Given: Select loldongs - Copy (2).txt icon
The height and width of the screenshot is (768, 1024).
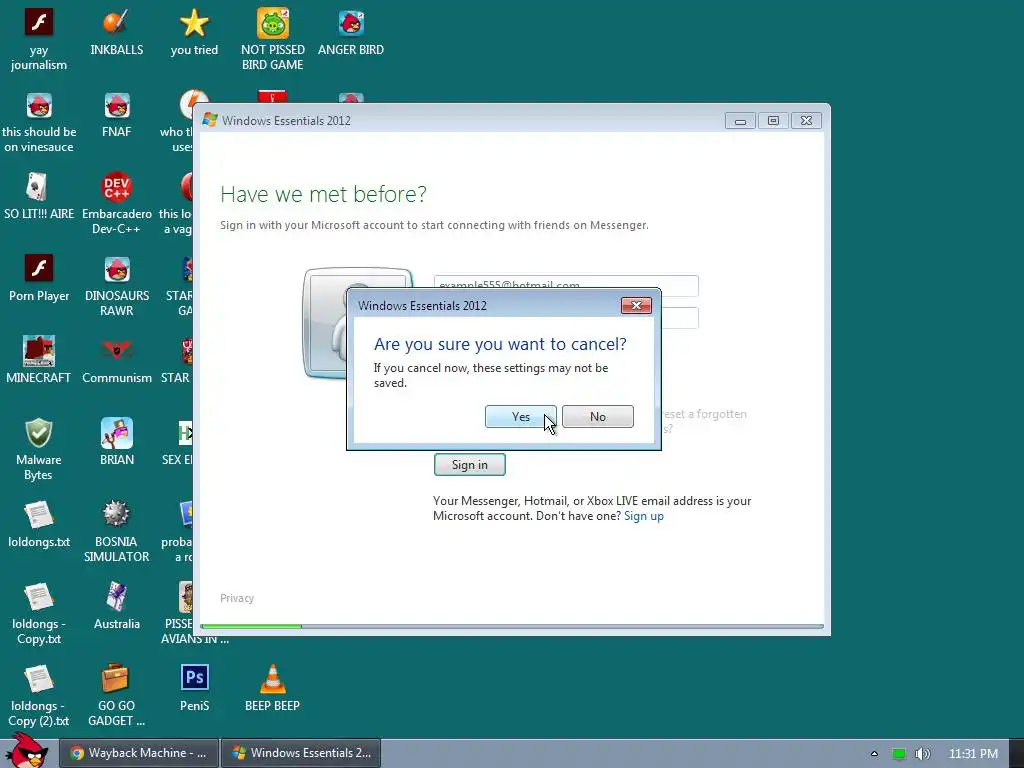Looking at the screenshot, I should (39, 696).
